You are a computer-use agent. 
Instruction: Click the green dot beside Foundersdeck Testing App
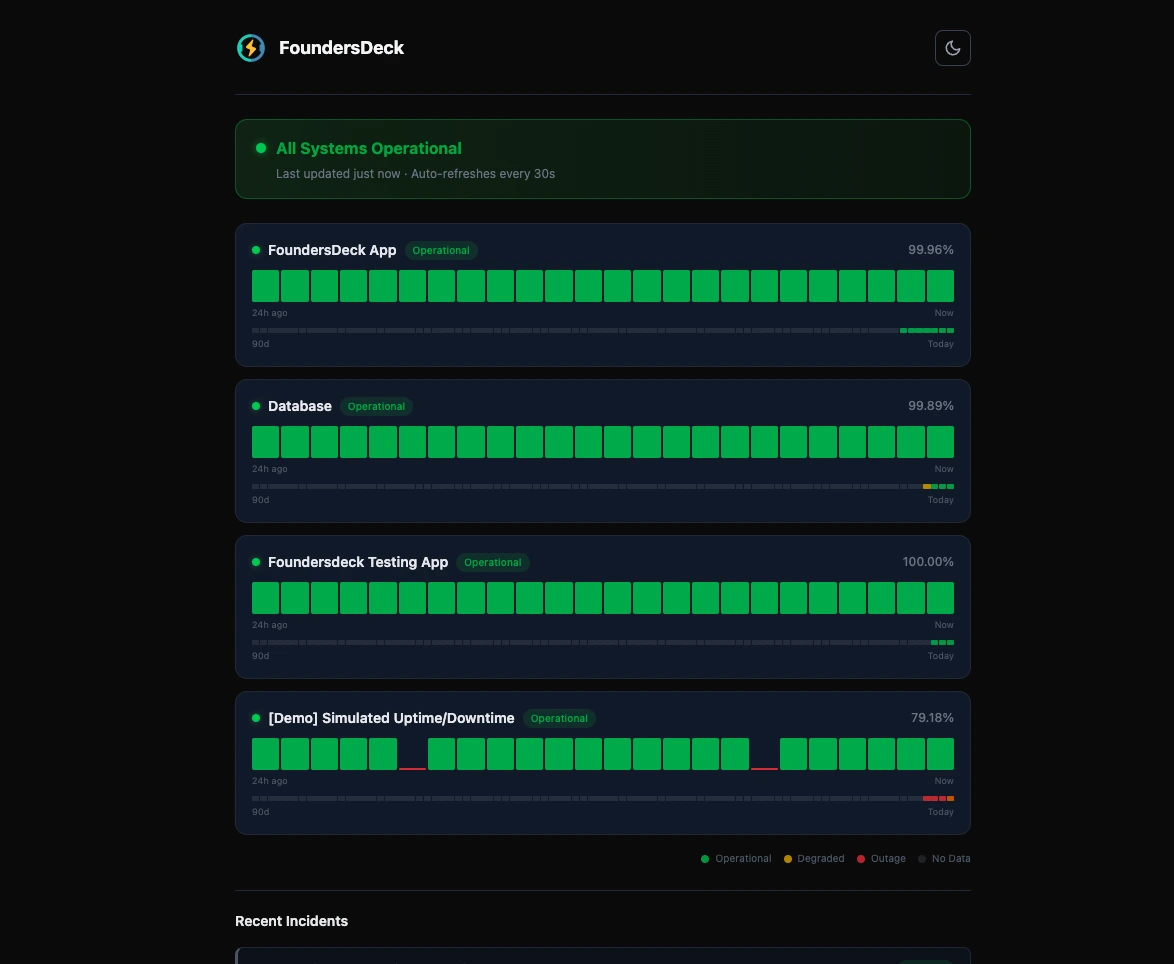[x=256, y=562]
